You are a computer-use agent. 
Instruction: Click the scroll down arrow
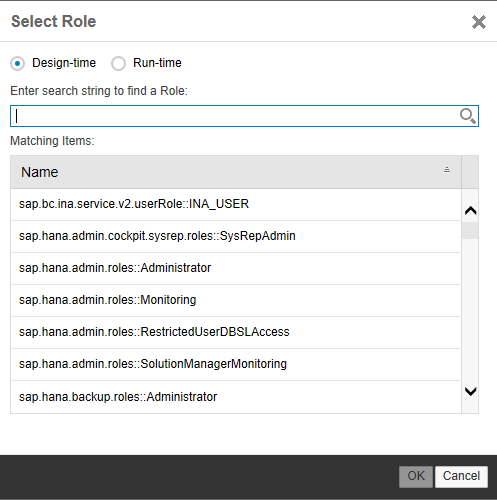pos(470,391)
